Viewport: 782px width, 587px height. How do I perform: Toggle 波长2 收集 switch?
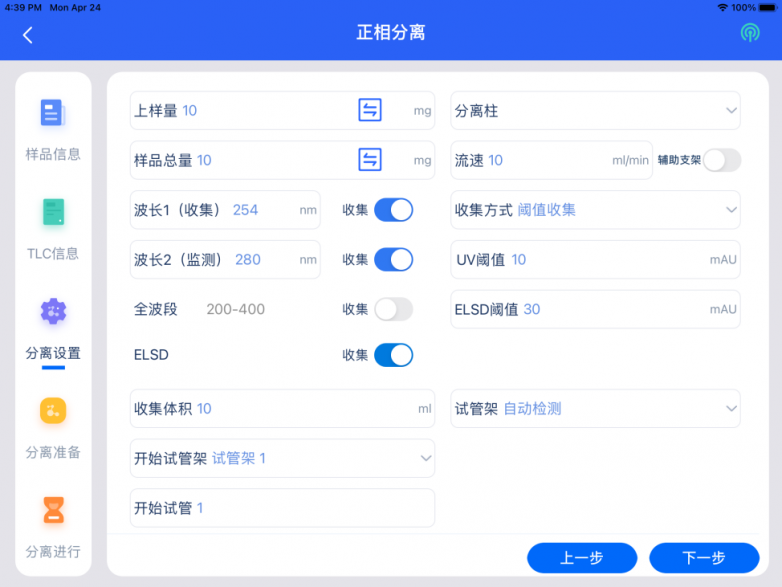pos(393,259)
